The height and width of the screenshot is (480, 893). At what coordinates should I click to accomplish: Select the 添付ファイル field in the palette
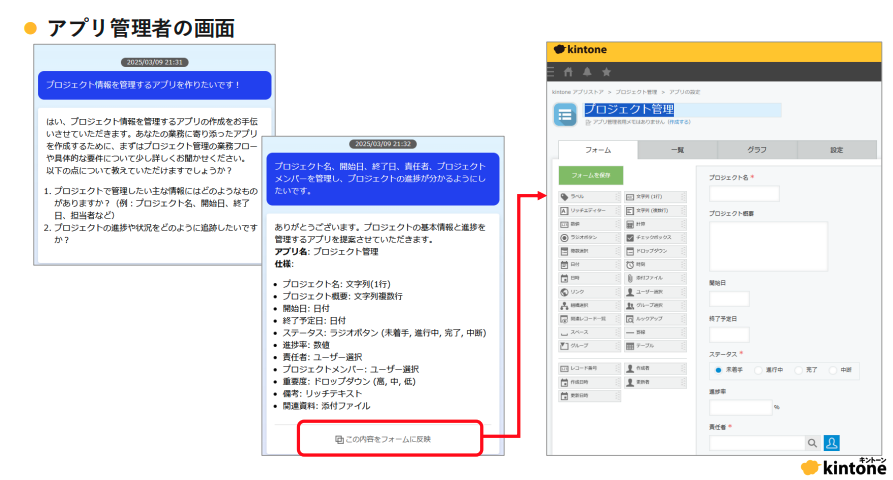[x=656, y=278]
